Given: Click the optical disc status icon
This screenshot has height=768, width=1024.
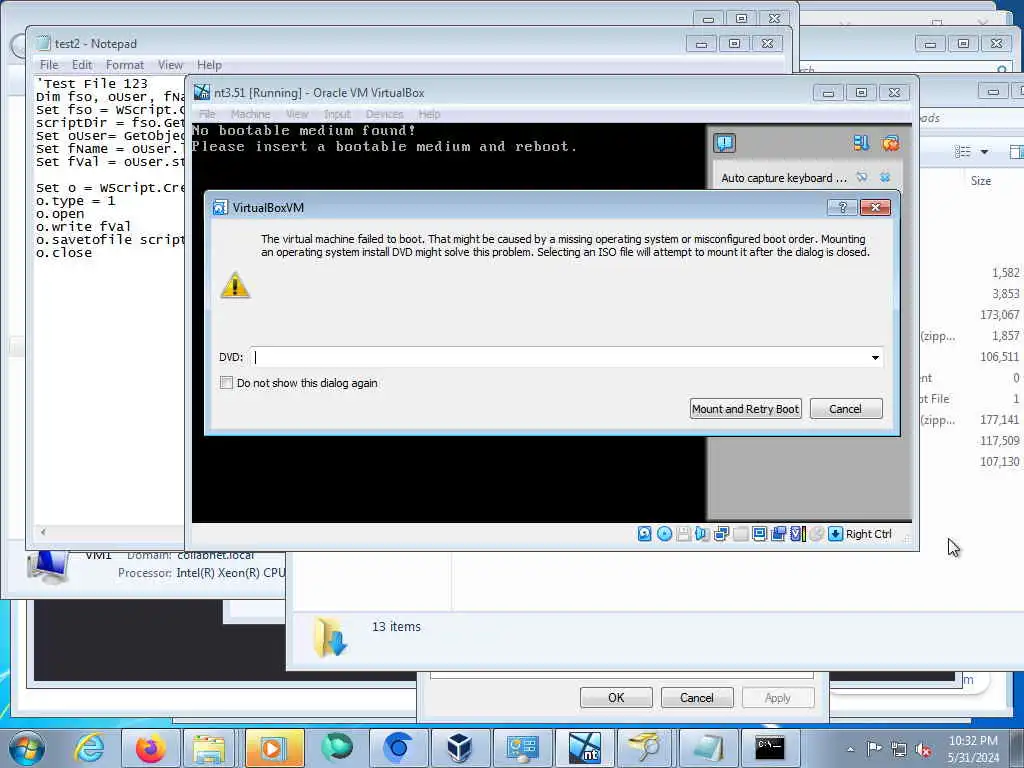Looking at the screenshot, I should [664, 534].
